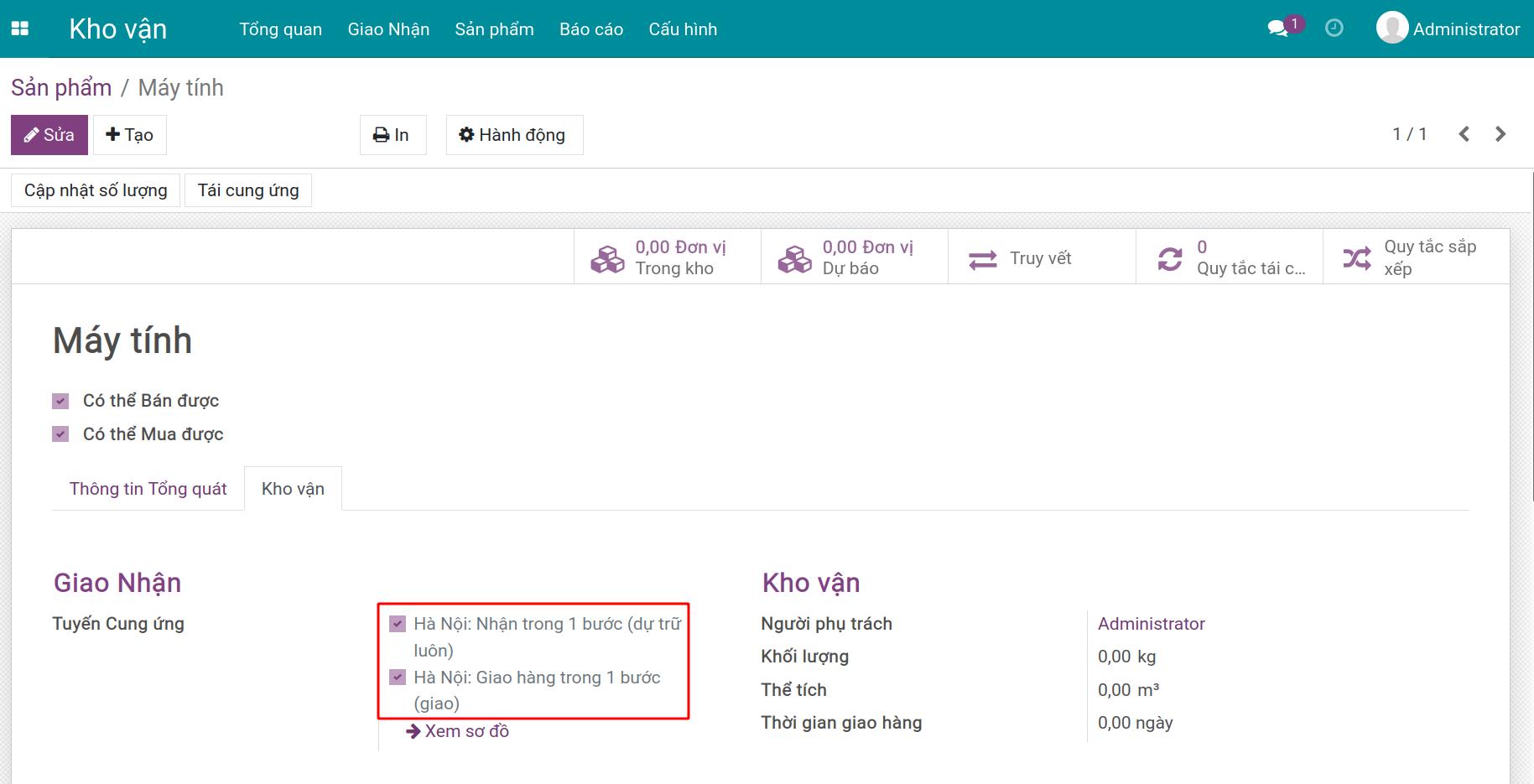Open the apps grid menu icon
The height and width of the screenshot is (784, 1534).
point(19,29)
